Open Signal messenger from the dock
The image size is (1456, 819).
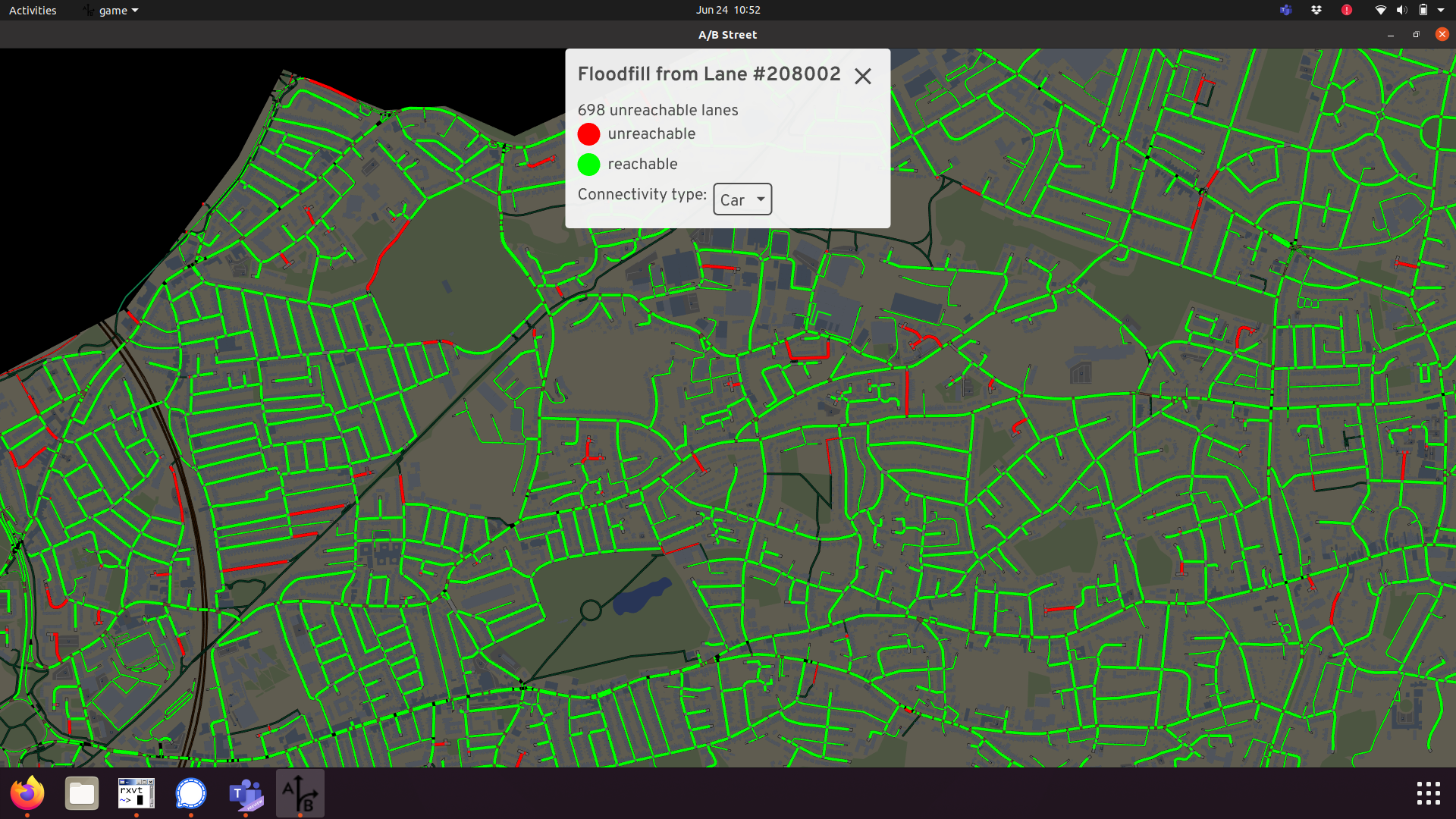(x=191, y=793)
